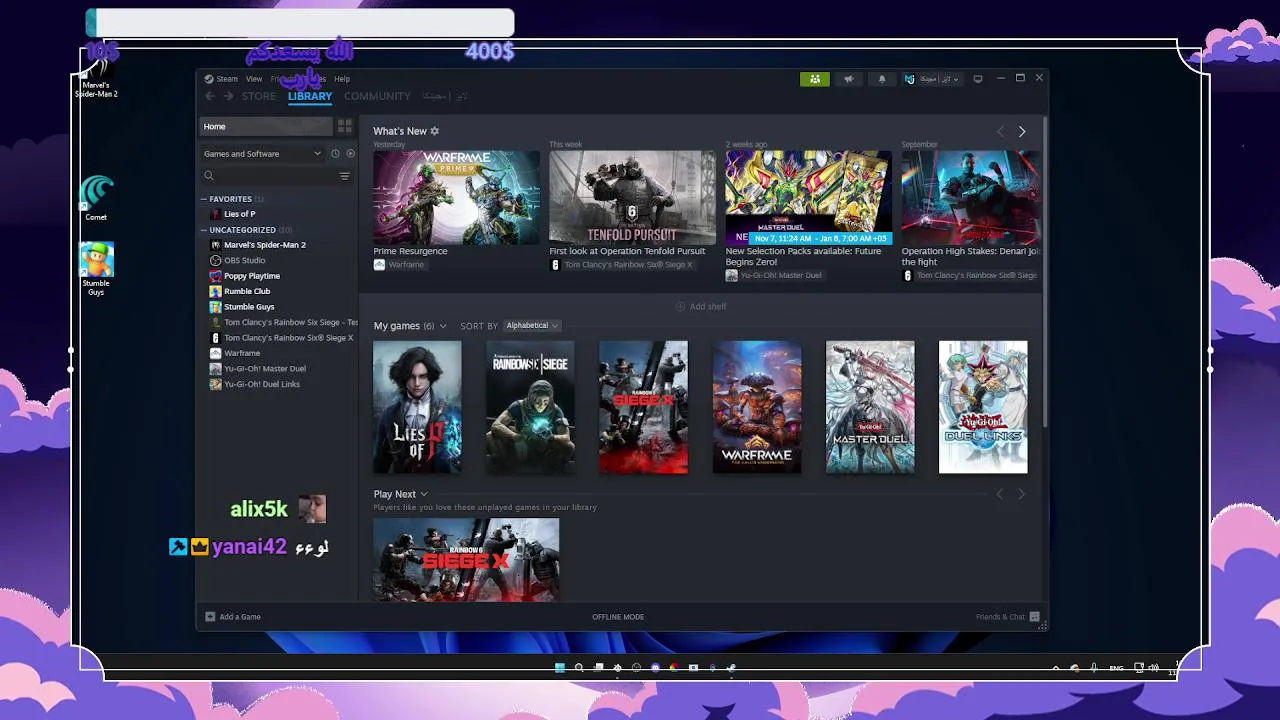Click the ready-to-play filter icon
The width and height of the screenshot is (1280, 720).
pyautogui.click(x=350, y=154)
